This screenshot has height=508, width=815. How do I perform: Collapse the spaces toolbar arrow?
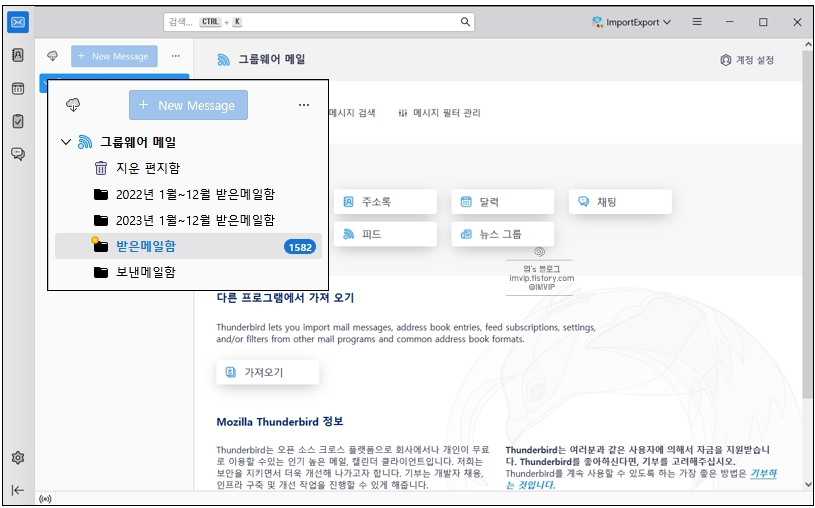pos(18,490)
